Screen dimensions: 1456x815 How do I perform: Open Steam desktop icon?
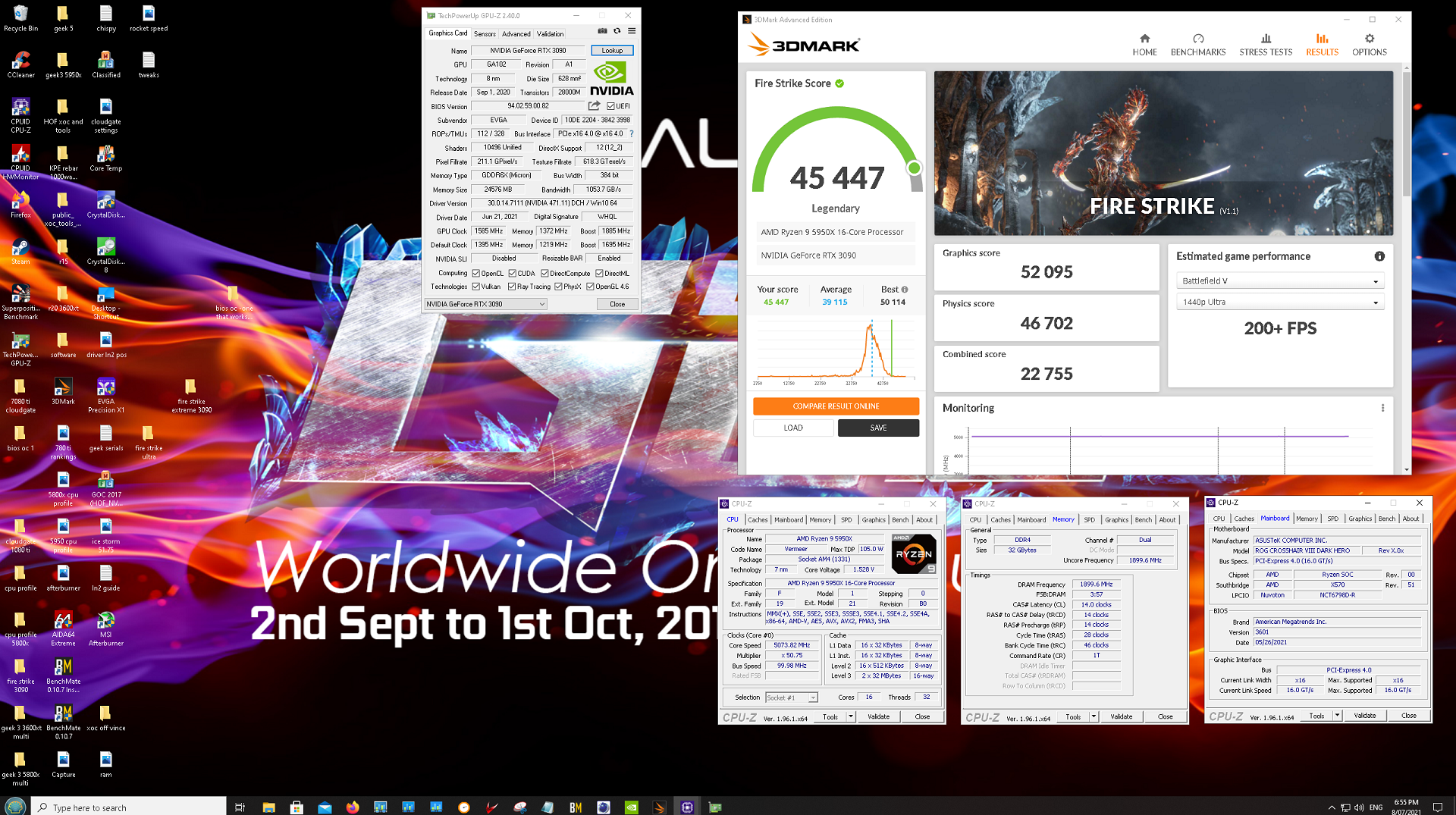[x=21, y=252]
